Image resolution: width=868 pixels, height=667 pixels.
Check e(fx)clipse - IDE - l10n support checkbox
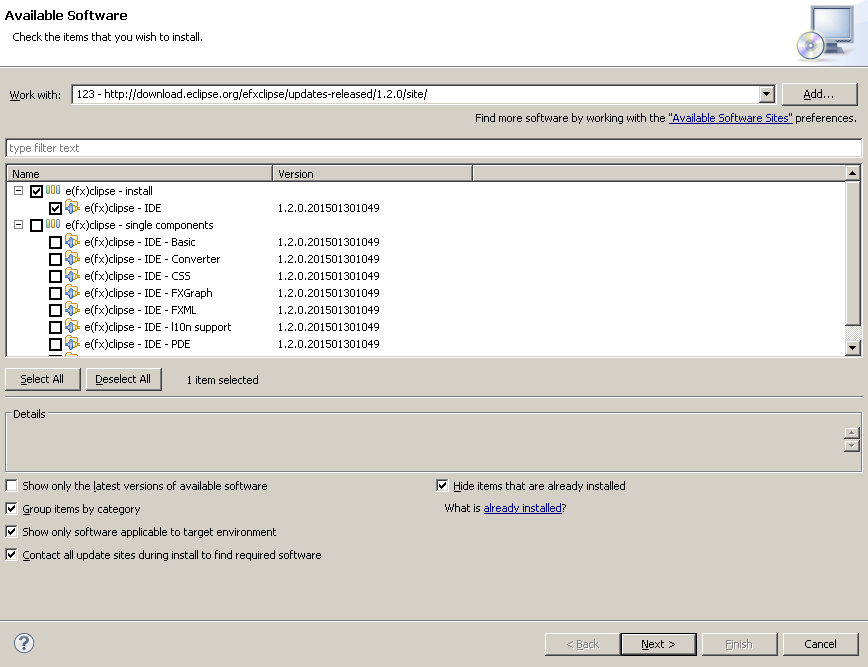[55, 327]
